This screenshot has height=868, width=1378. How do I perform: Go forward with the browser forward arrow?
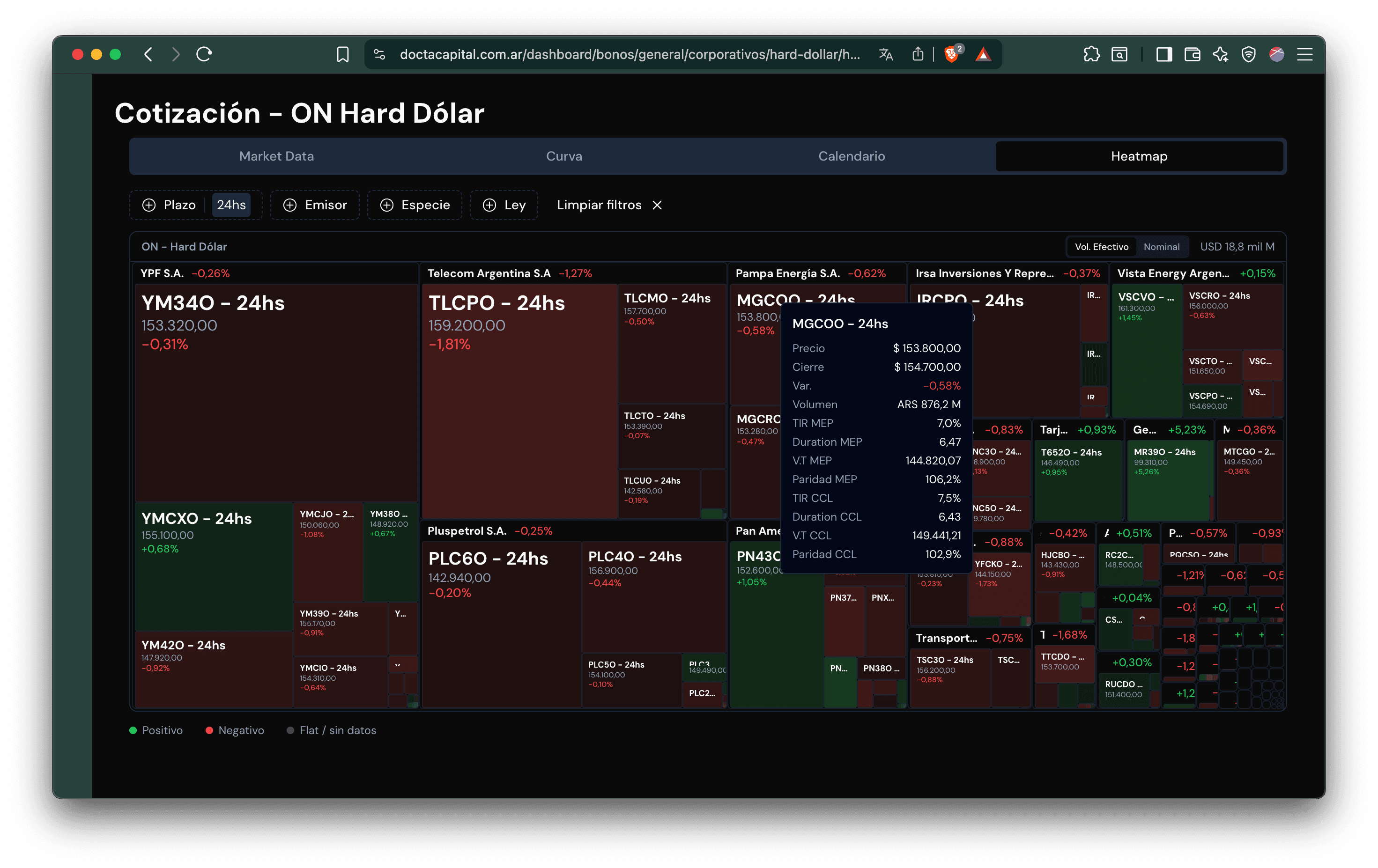tap(176, 54)
